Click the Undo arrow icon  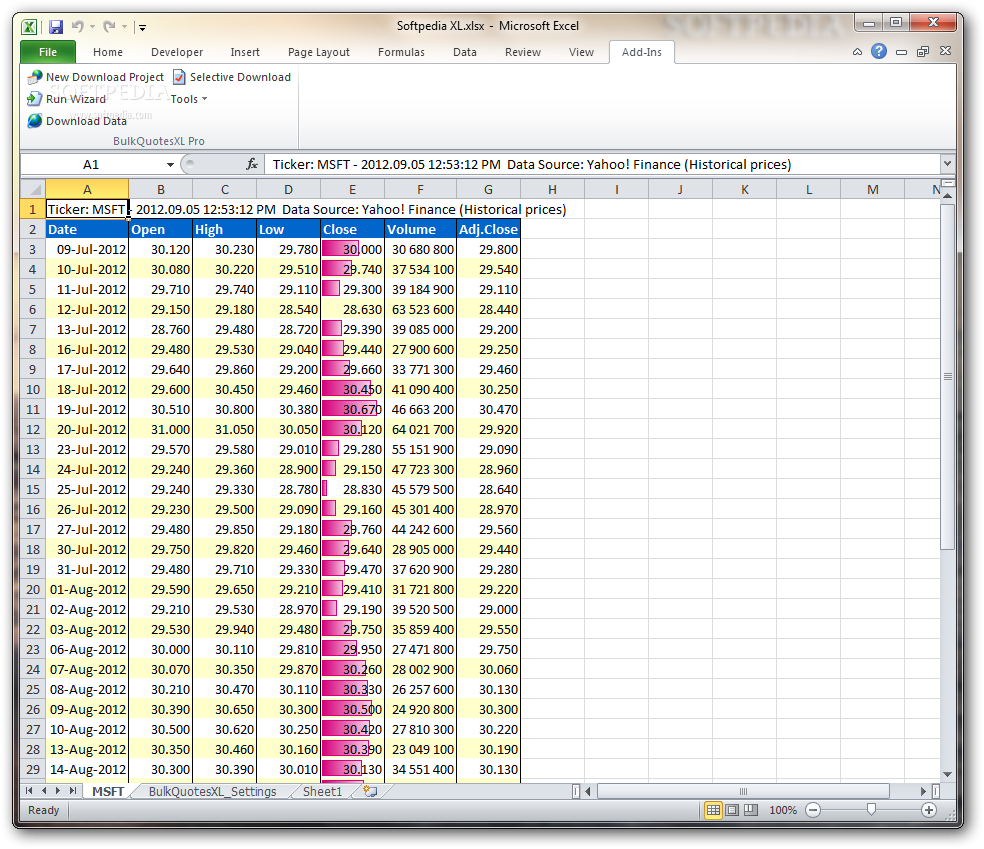pyautogui.click(x=78, y=26)
